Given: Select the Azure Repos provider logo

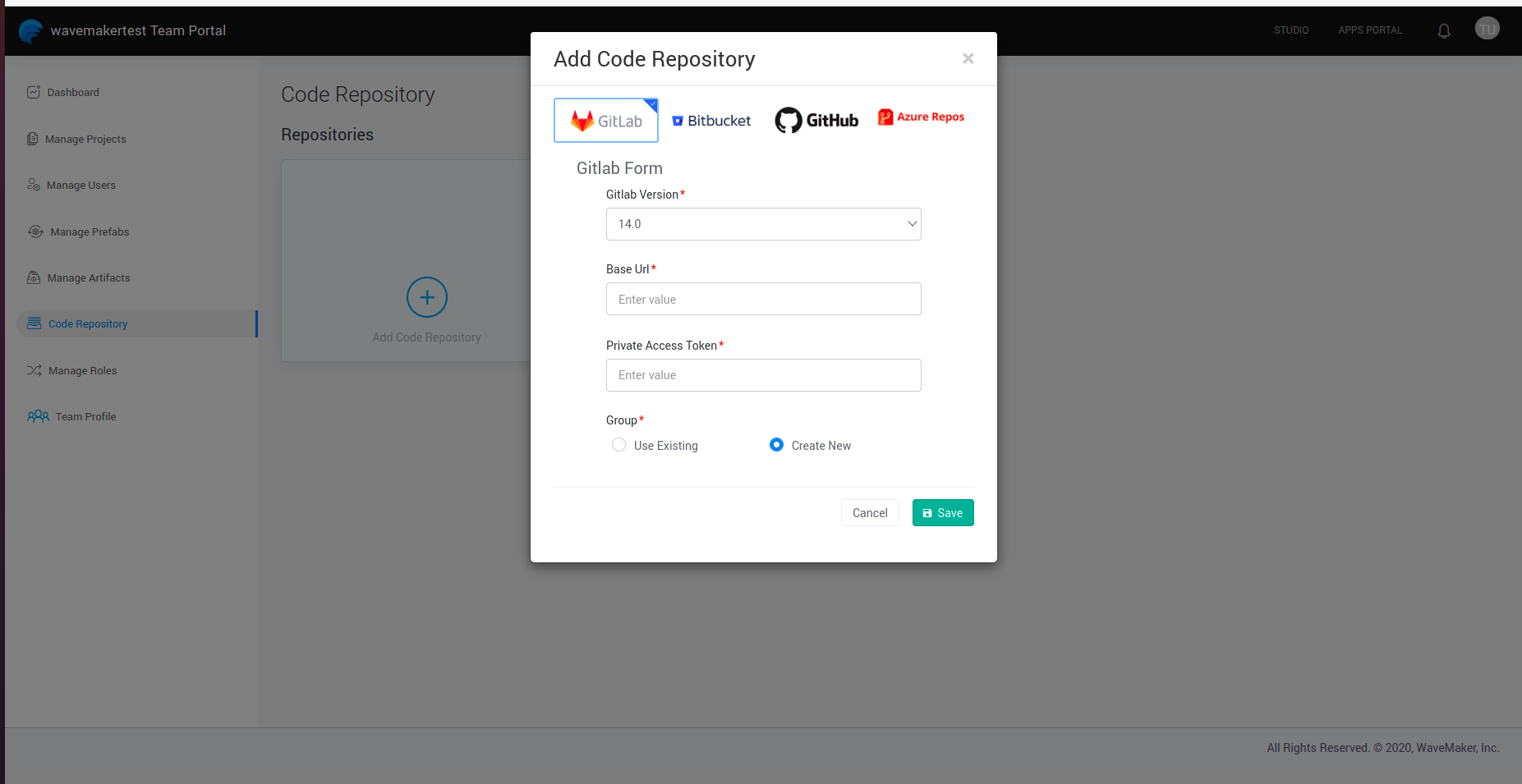Looking at the screenshot, I should click(921, 117).
